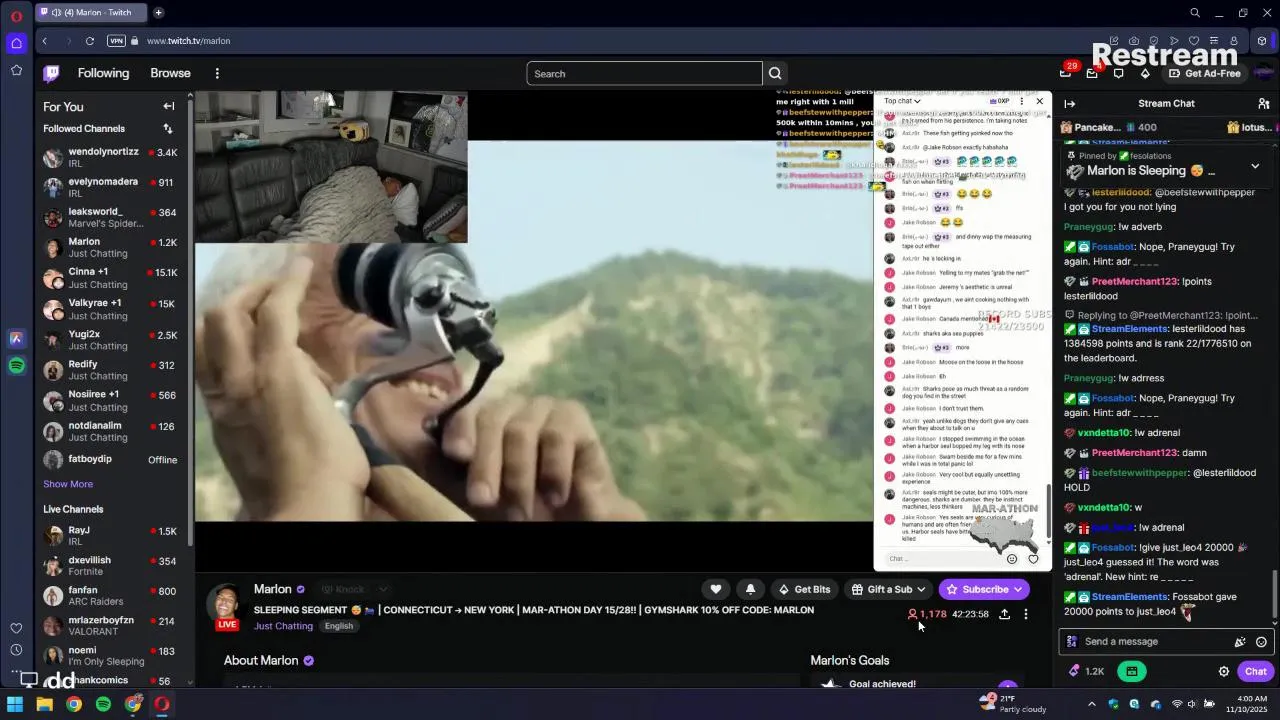Open Opera sidebar history clock icon
Viewport: 1280px width, 720px height.
coord(16,650)
